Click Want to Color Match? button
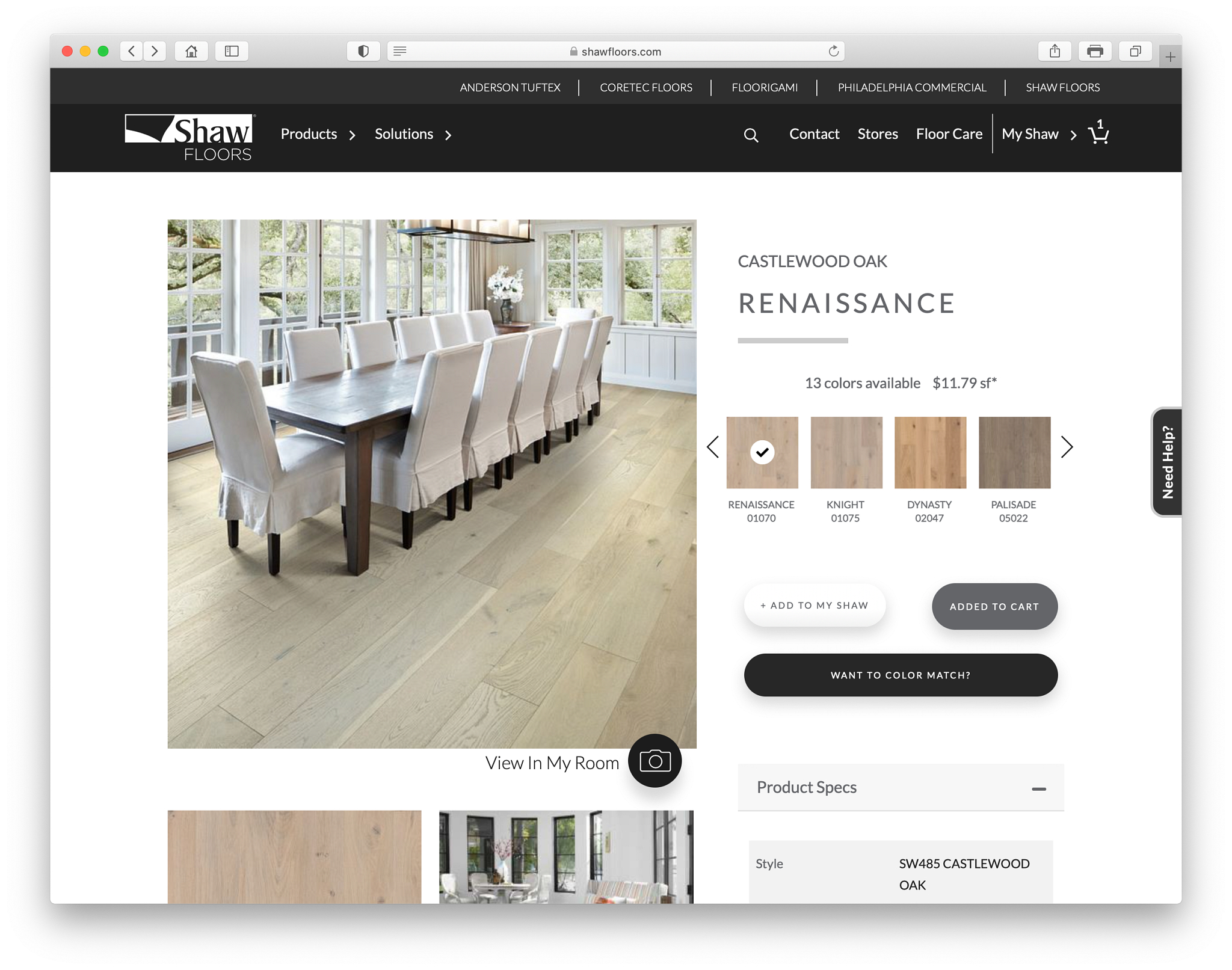 899,674
